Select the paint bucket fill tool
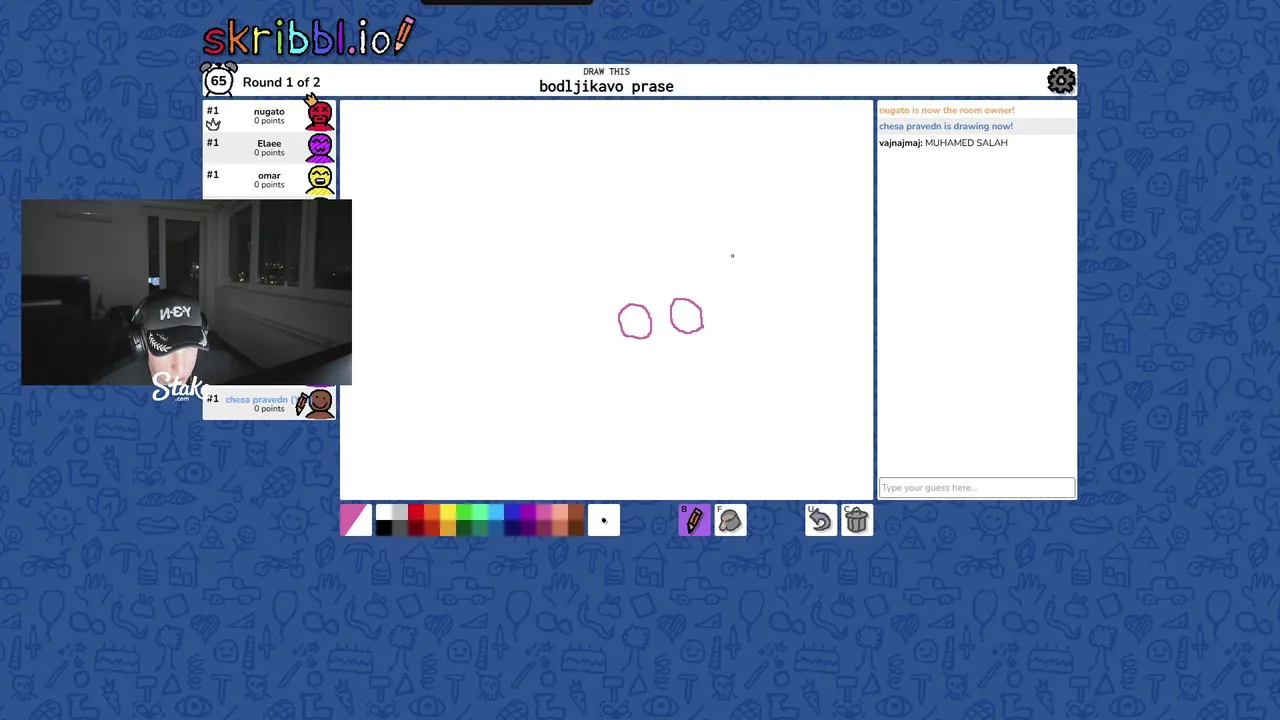 point(730,520)
